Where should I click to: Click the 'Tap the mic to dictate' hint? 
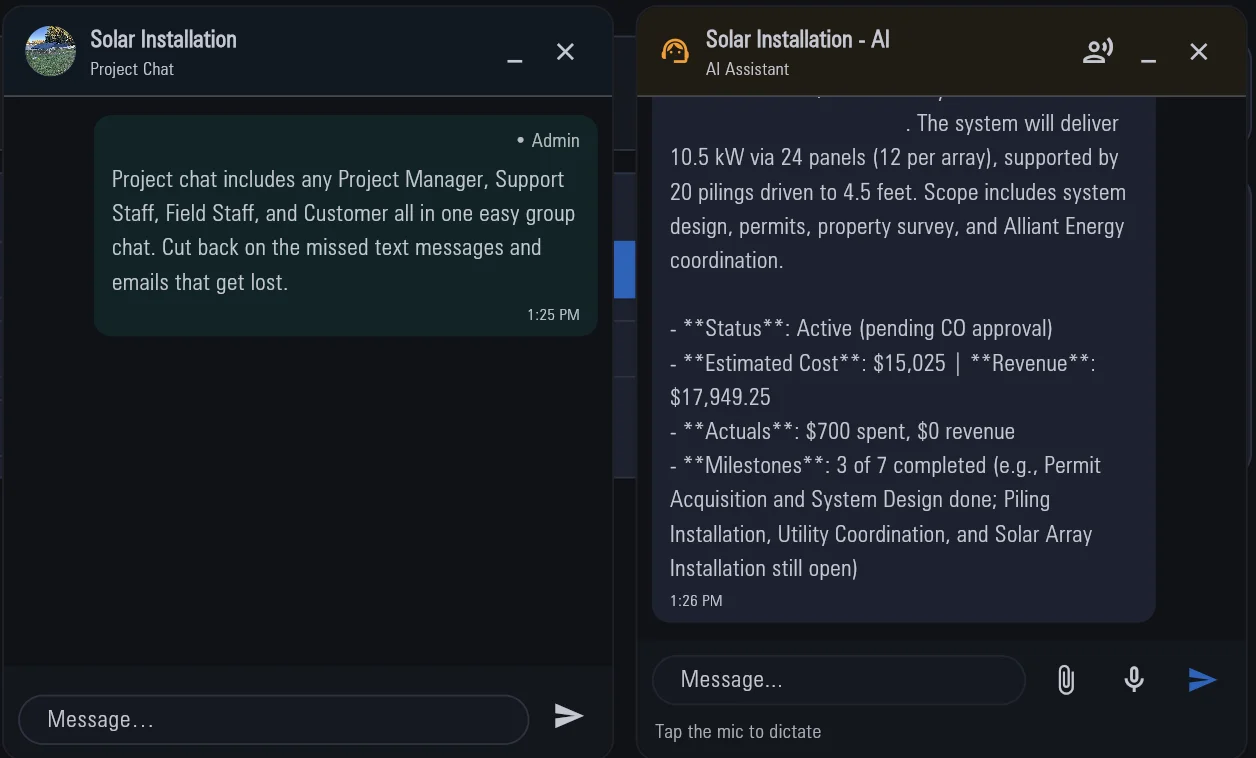tap(738, 731)
